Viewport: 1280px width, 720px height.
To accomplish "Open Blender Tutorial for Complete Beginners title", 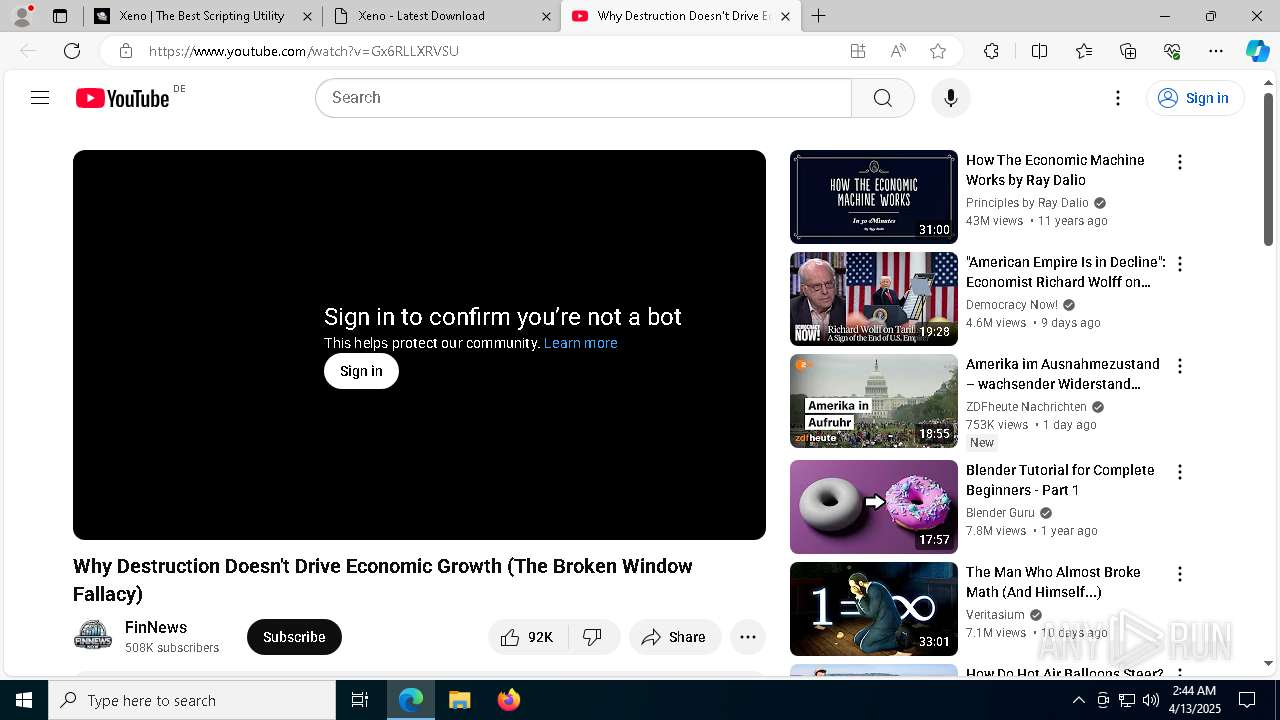I will click(1060, 480).
